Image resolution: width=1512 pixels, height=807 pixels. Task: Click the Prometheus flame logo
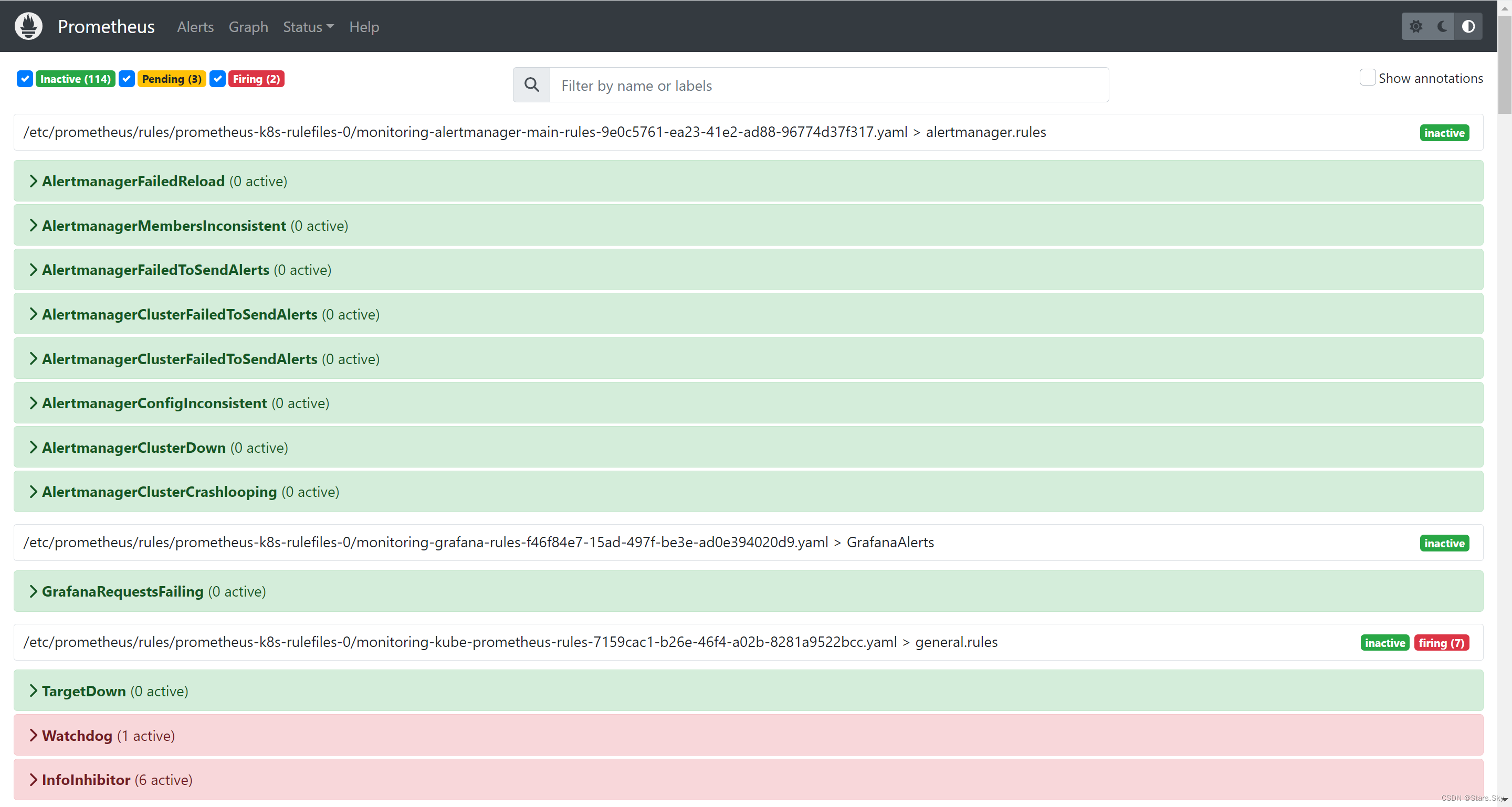29,26
